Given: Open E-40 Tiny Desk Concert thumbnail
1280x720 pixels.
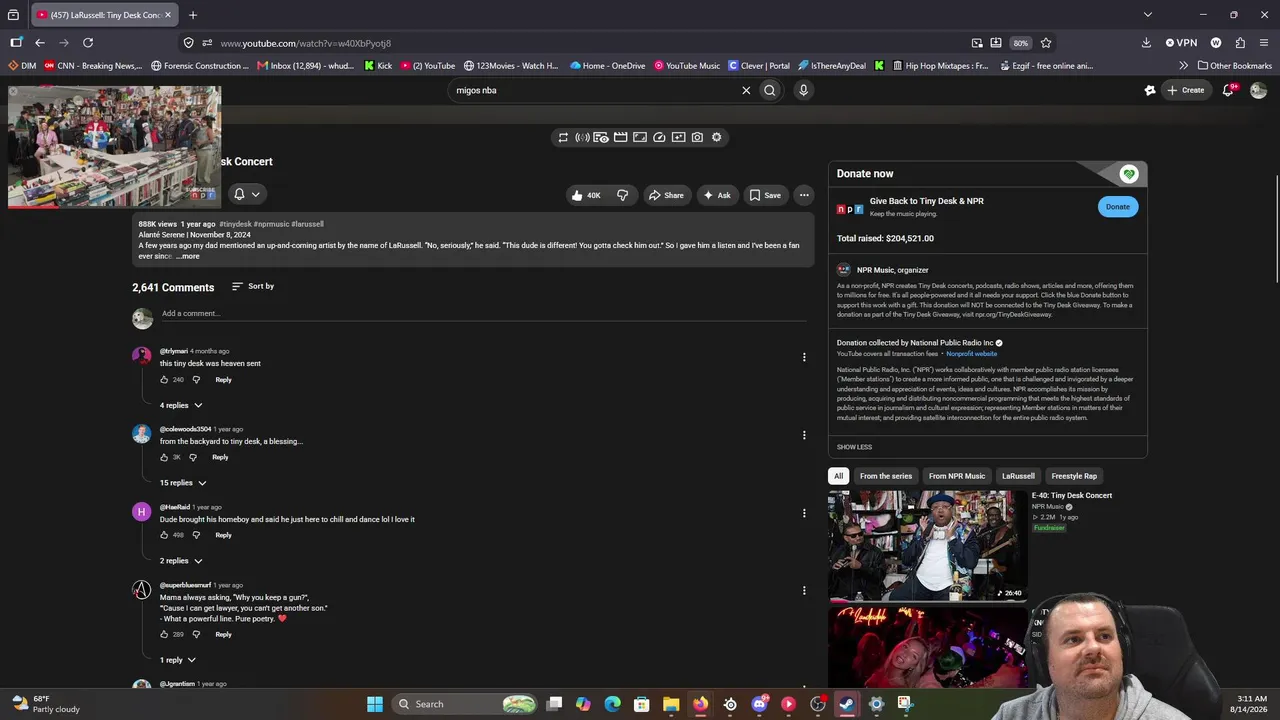Looking at the screenshot, I should click(x=927, y=545).
